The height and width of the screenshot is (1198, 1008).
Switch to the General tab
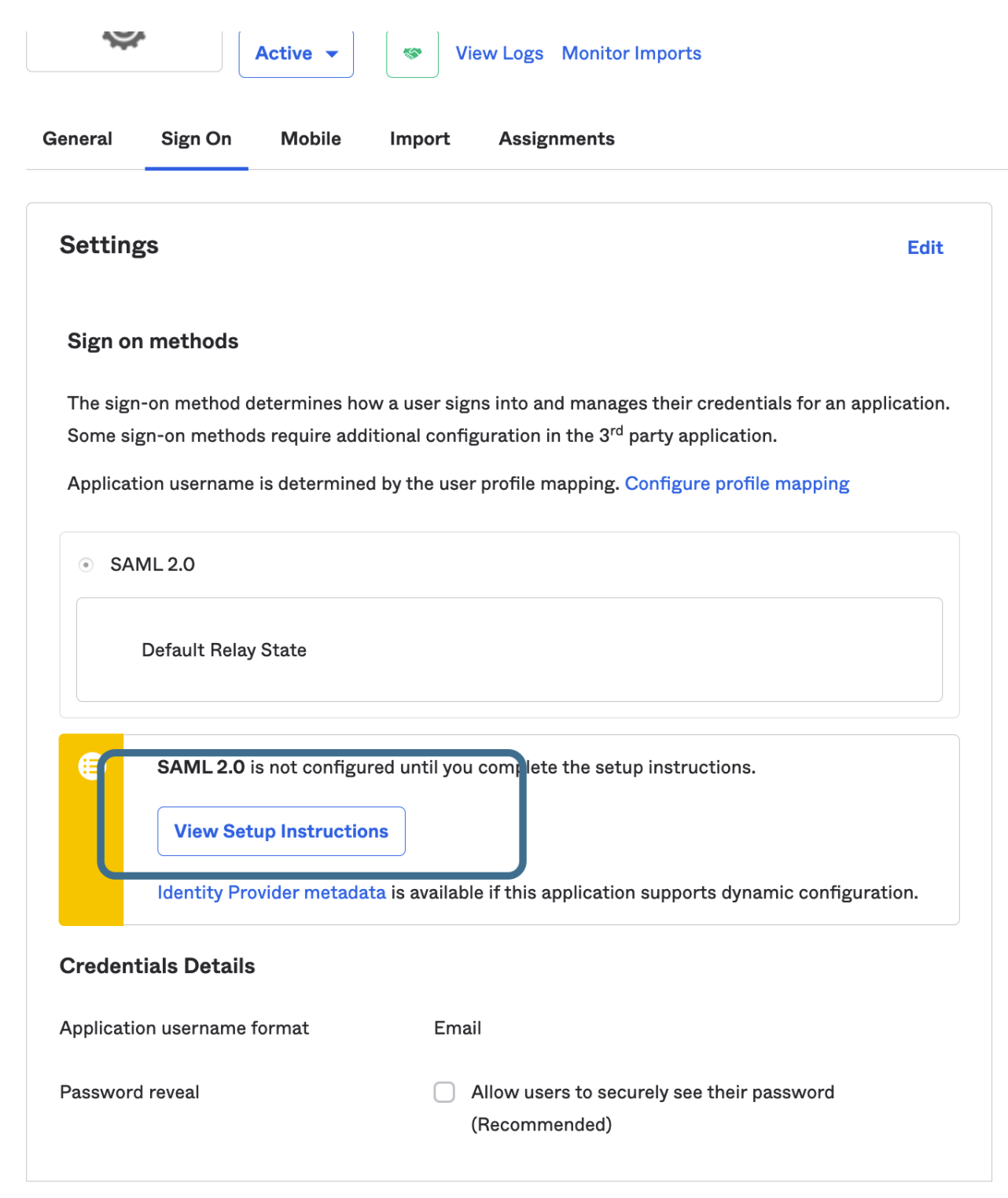click(77, 139)
